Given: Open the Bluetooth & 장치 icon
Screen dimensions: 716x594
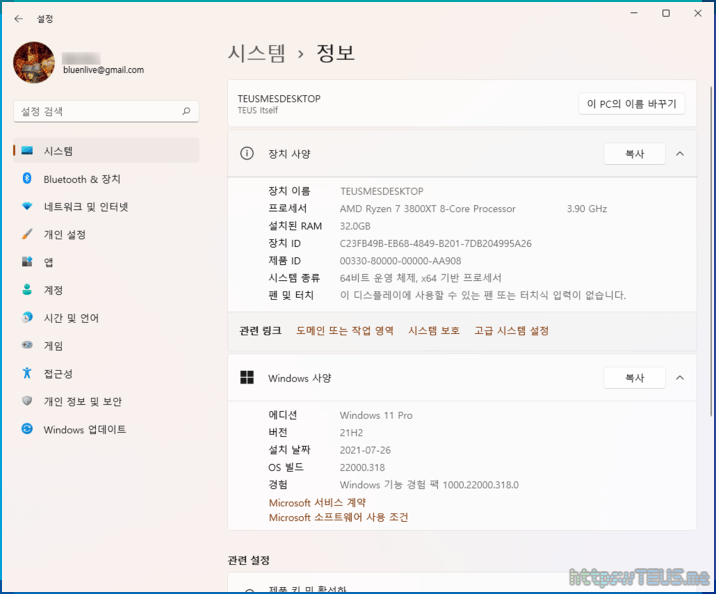Looking at the screenshot, I should click(27, 179).
